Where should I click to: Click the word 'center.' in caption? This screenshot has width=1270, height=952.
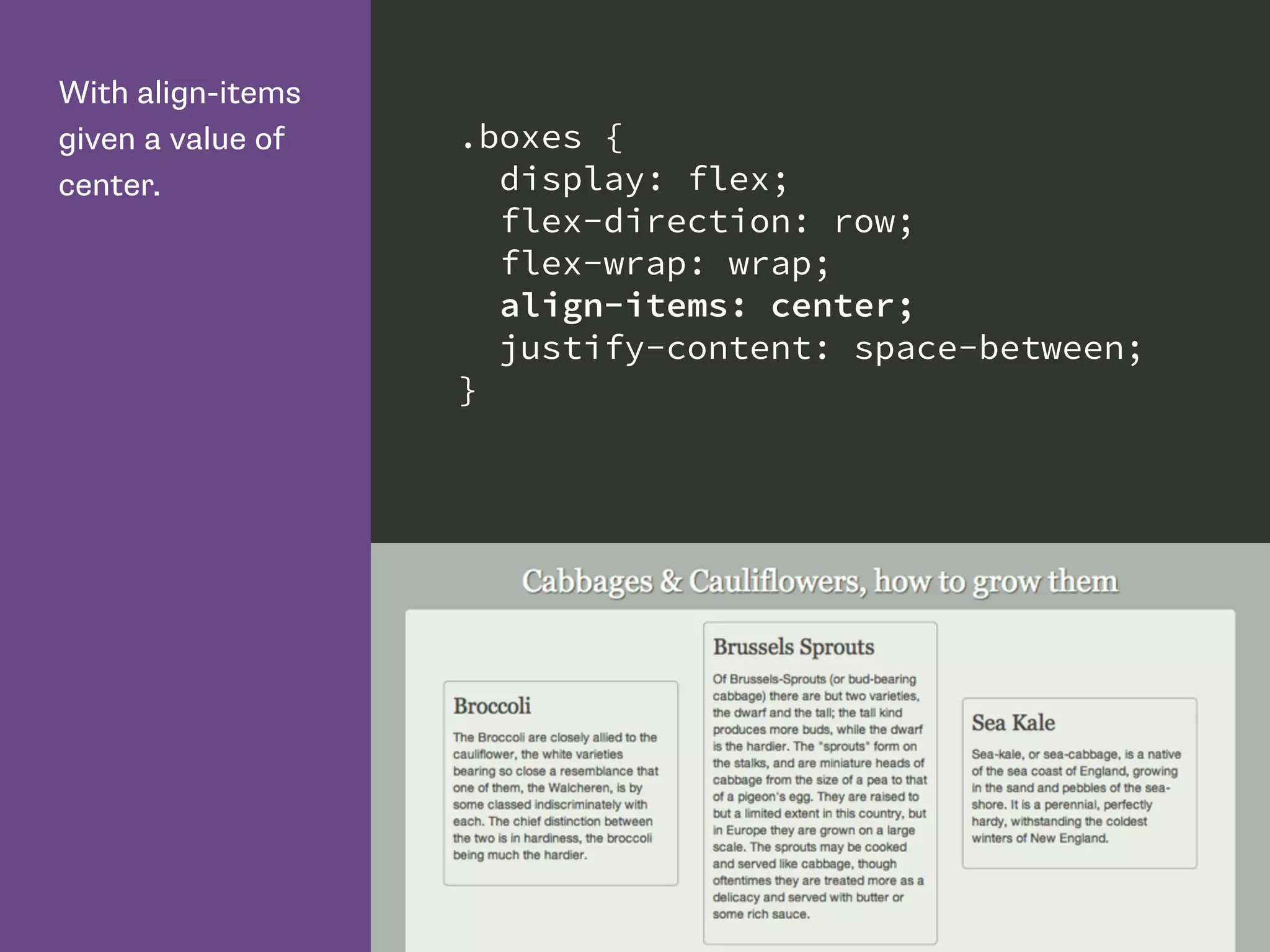pyautogui.click(x=110, y=185)
